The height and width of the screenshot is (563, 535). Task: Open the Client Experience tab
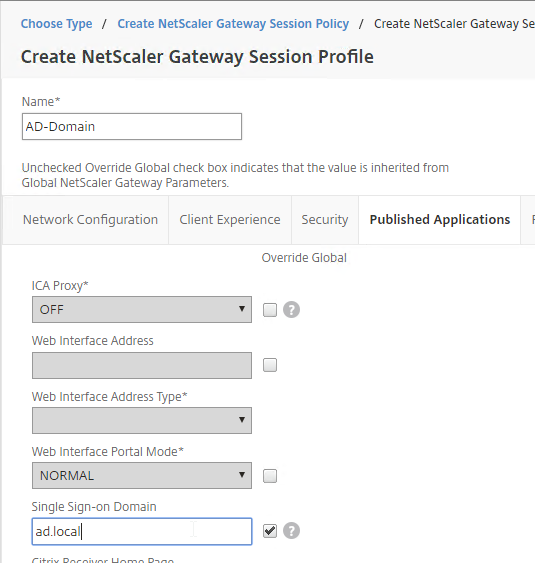230,220
